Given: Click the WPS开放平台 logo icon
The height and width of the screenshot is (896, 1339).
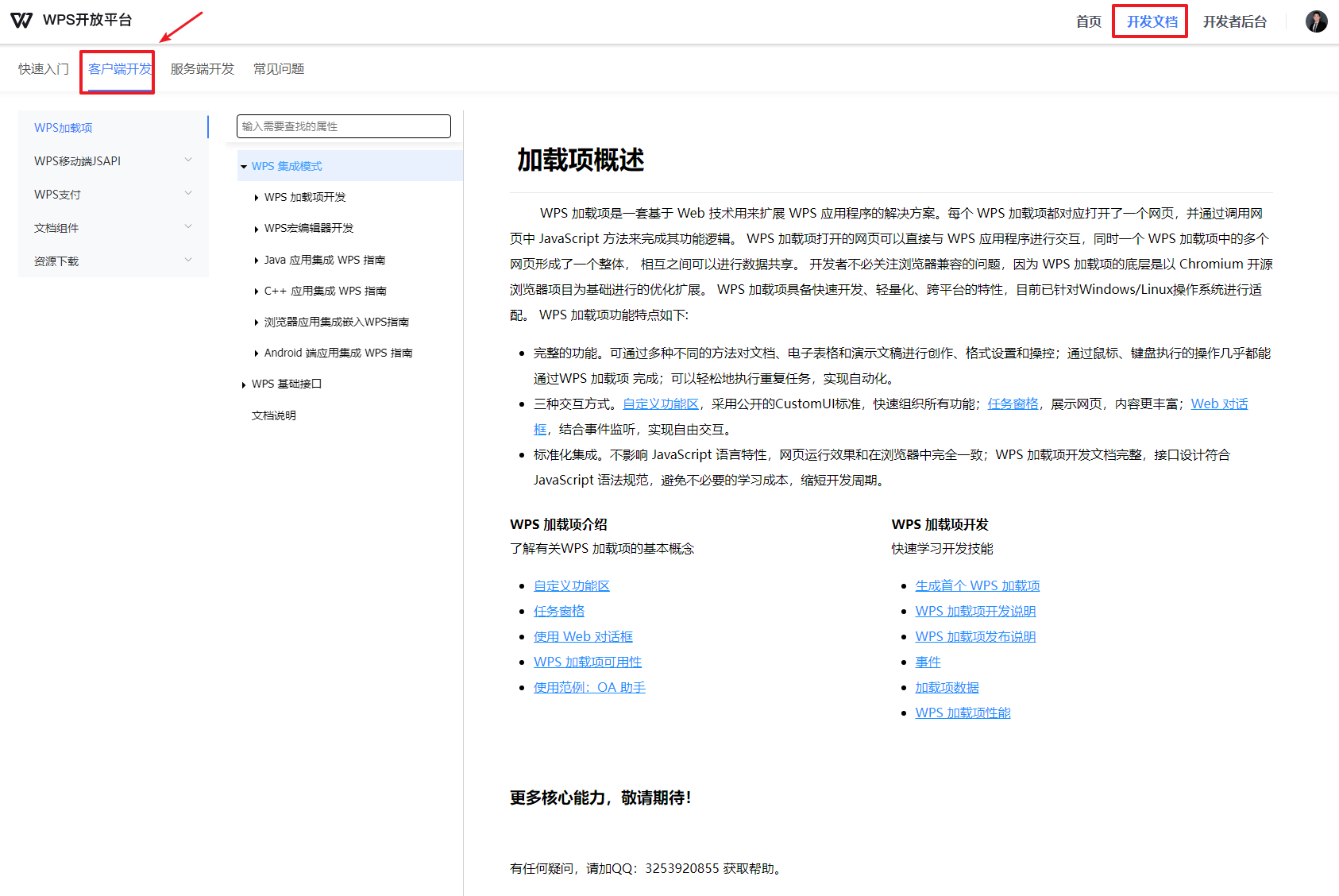Looking at the screenshot, I should pyautogui.click(x=21, y=21).
